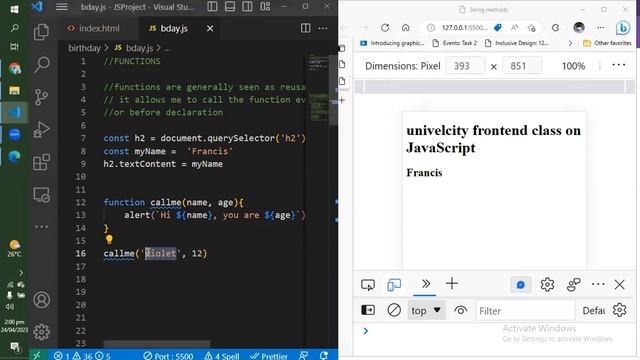Open the Explorer view in VS Code
The image size is (640, 360).
(41, 32)
